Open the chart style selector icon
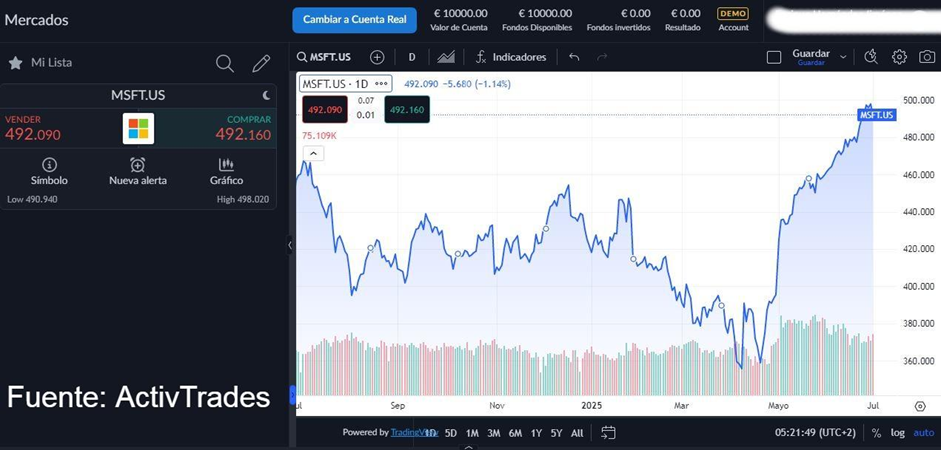 point(446,57)
